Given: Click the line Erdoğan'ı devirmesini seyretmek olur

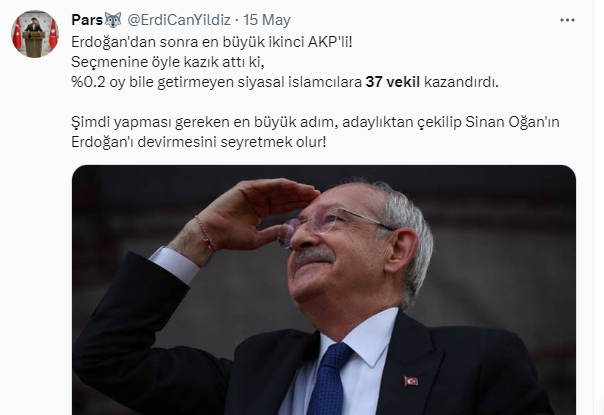Looking at the screenshot, I should pos(199,142).
